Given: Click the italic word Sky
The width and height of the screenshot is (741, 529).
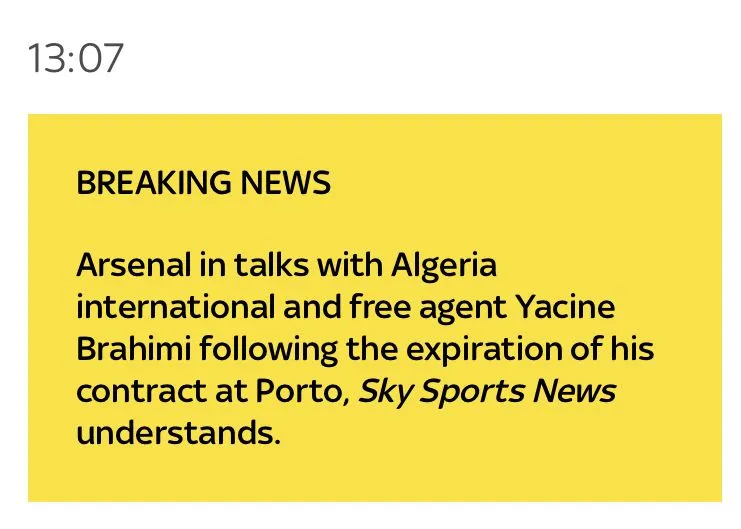Looking at the screenshot, I should (380, 391).
